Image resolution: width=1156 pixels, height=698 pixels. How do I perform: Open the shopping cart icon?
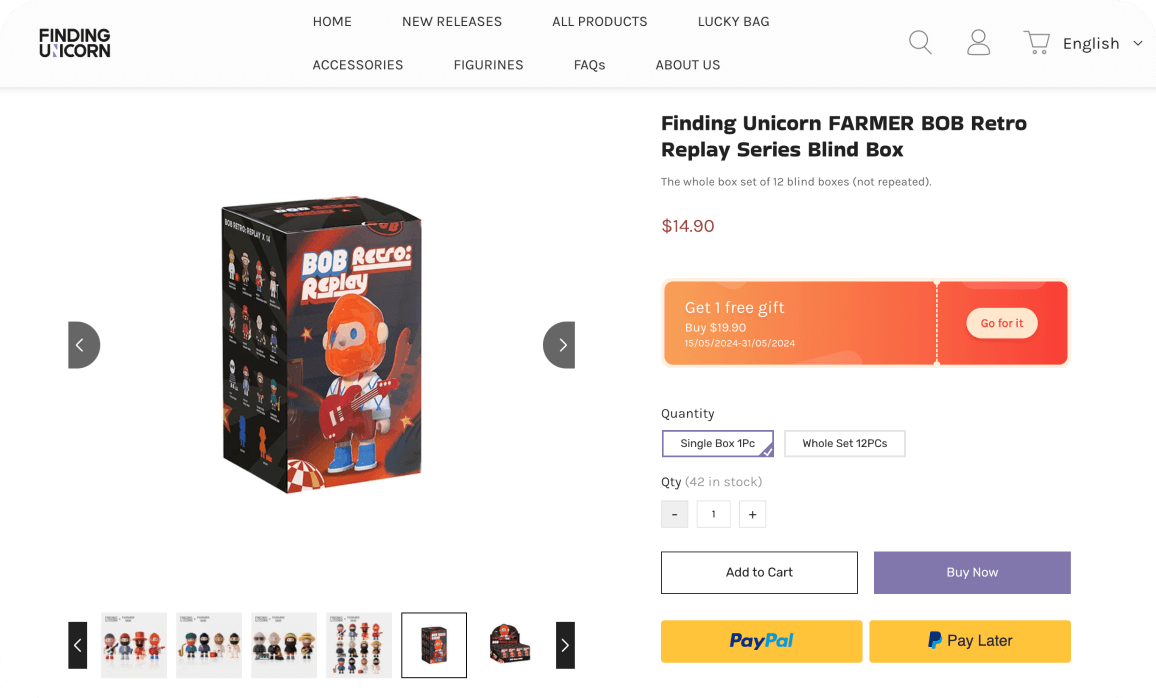click(1036, 42)
